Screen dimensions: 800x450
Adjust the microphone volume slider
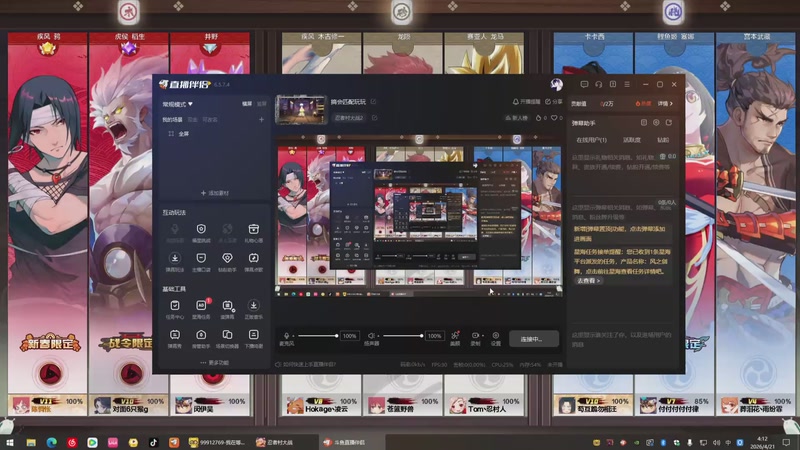click(317, 336)
